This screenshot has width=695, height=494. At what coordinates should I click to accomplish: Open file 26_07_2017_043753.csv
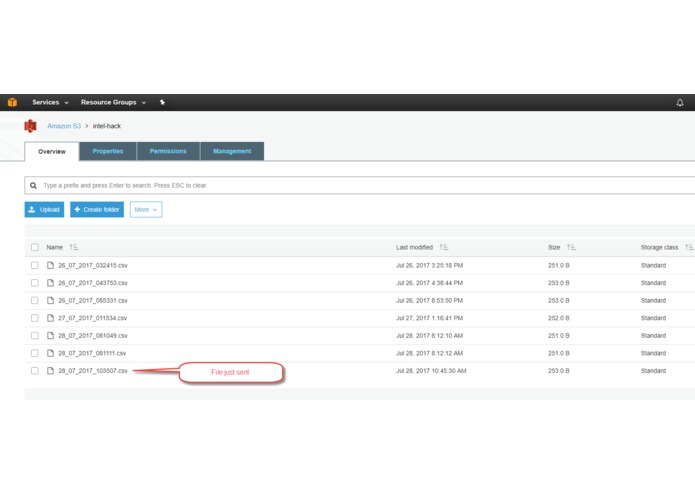tap(93, 283)
